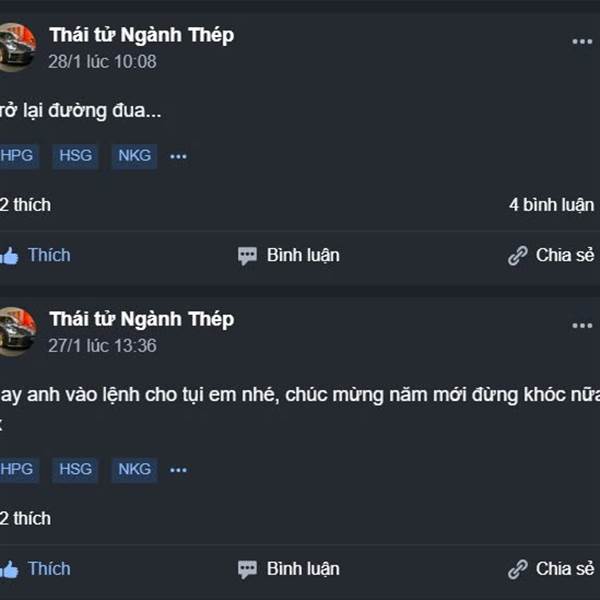The width and height of the screenshot is (600, 600).
Task: Open the author name on the first post
Action: pos(141,35)
